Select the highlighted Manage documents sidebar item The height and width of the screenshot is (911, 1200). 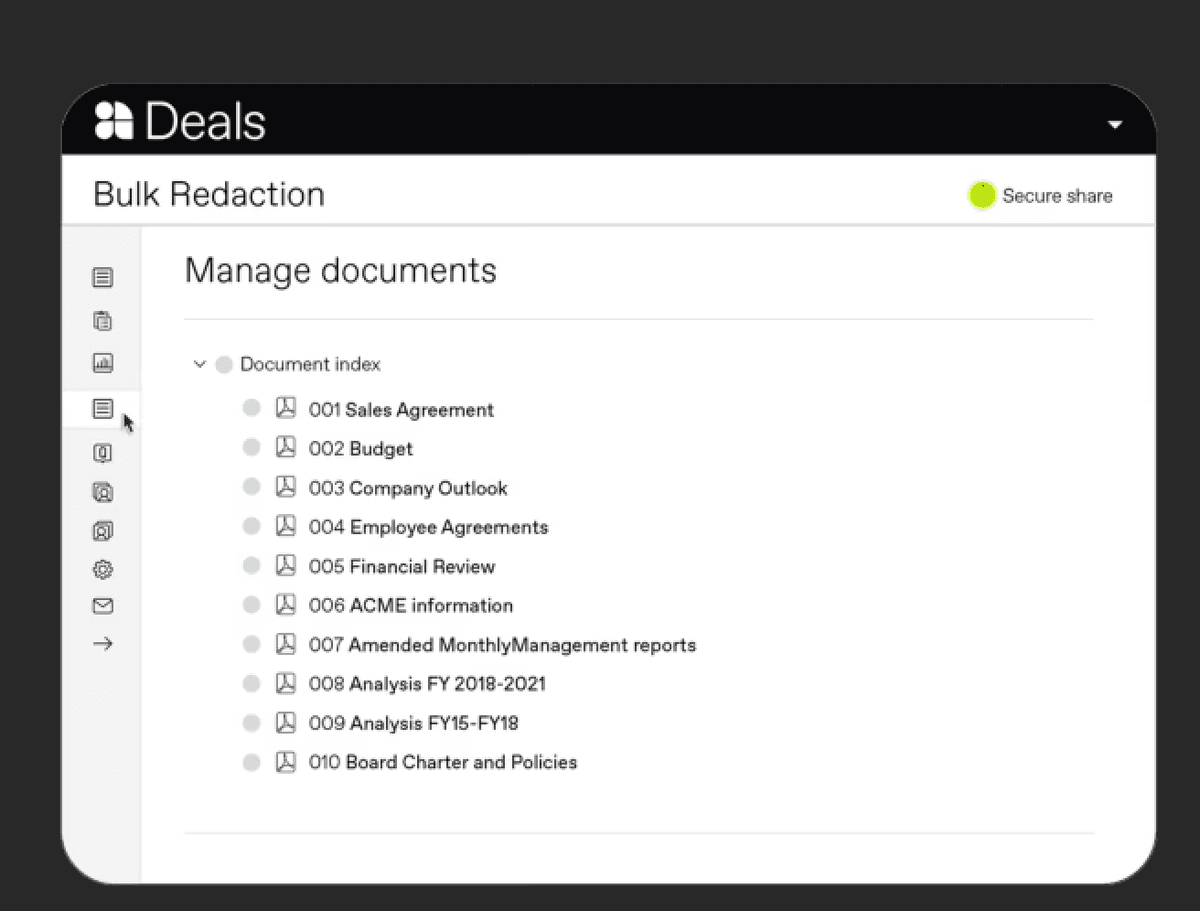[102, 408]
